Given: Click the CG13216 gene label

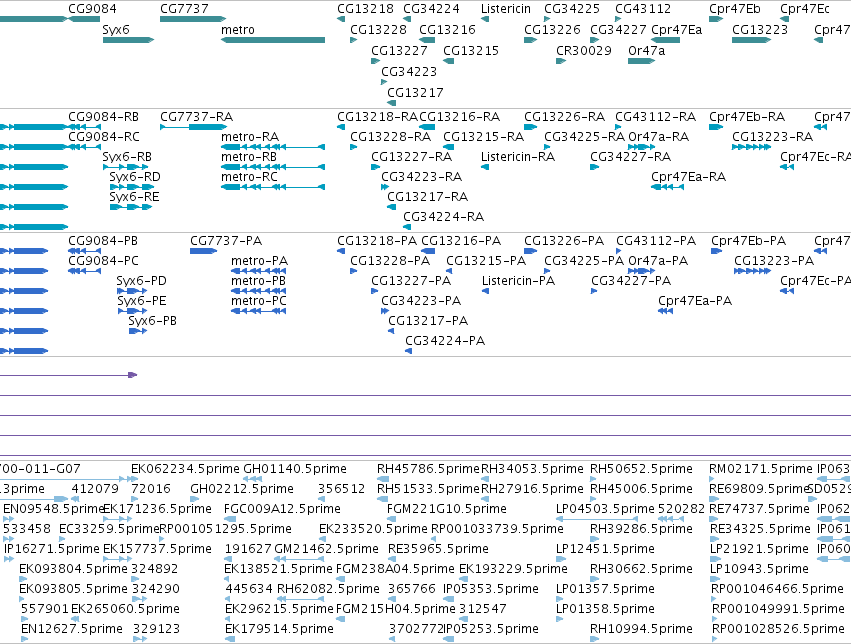Looking at the screenshot, I should (447, 30).
